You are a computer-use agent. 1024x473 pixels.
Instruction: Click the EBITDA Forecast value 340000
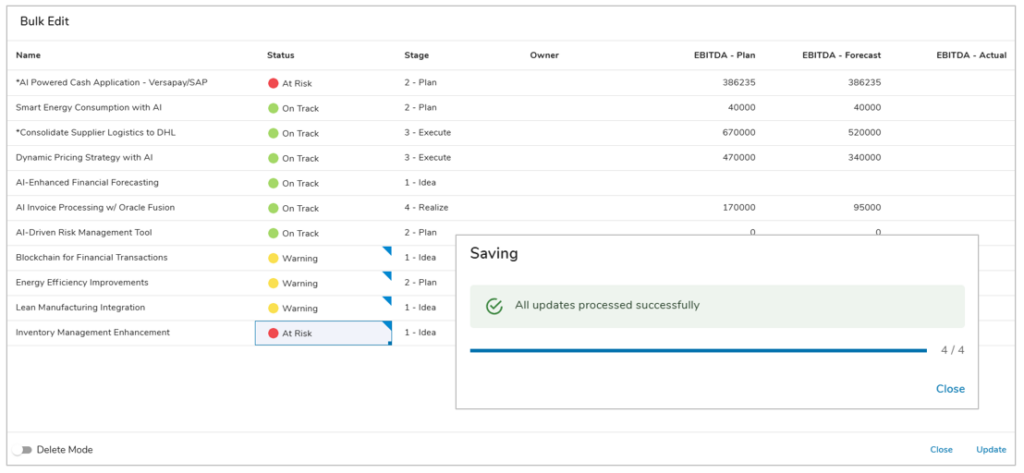click(865, 157)
